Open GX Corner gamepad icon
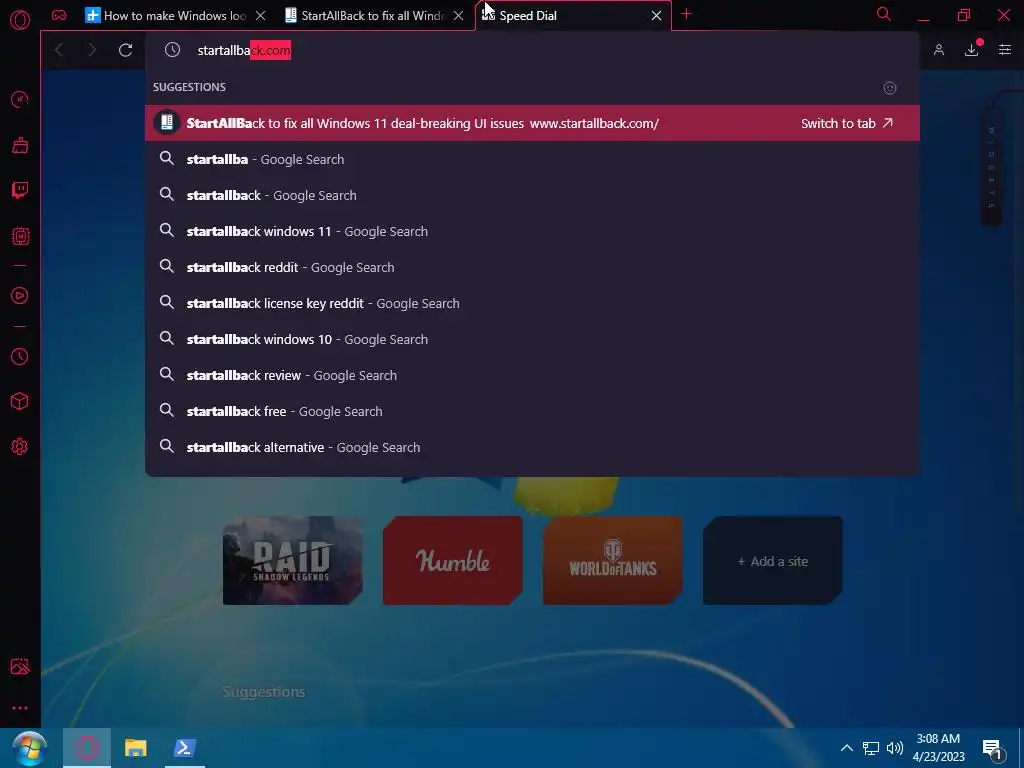The width and height of the screenshot is (1024, 768). (59, 15)
